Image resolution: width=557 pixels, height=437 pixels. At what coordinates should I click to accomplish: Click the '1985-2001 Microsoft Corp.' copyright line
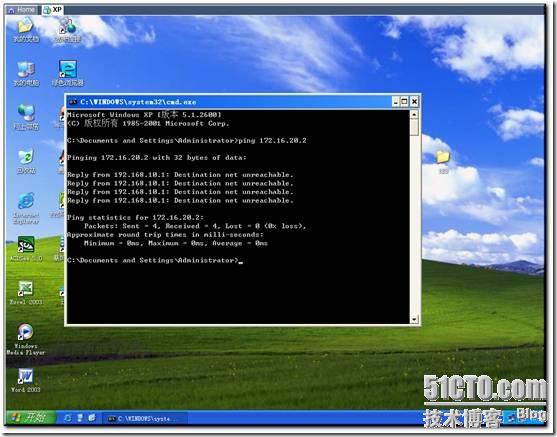click(x=148, y=123)
